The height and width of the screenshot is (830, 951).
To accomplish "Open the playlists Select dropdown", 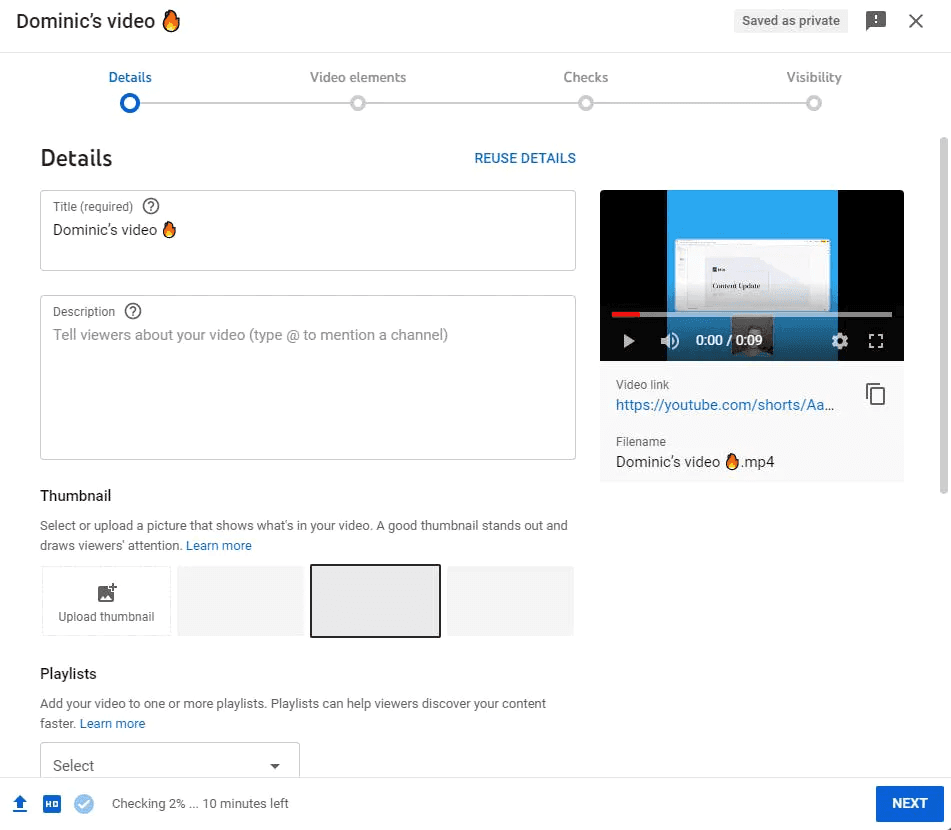I will coord(170,761).
